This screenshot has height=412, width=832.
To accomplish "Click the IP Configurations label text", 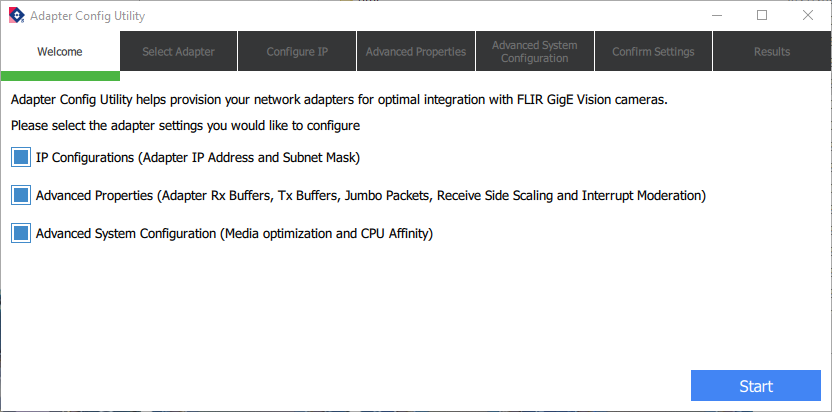I will point(197,158).
